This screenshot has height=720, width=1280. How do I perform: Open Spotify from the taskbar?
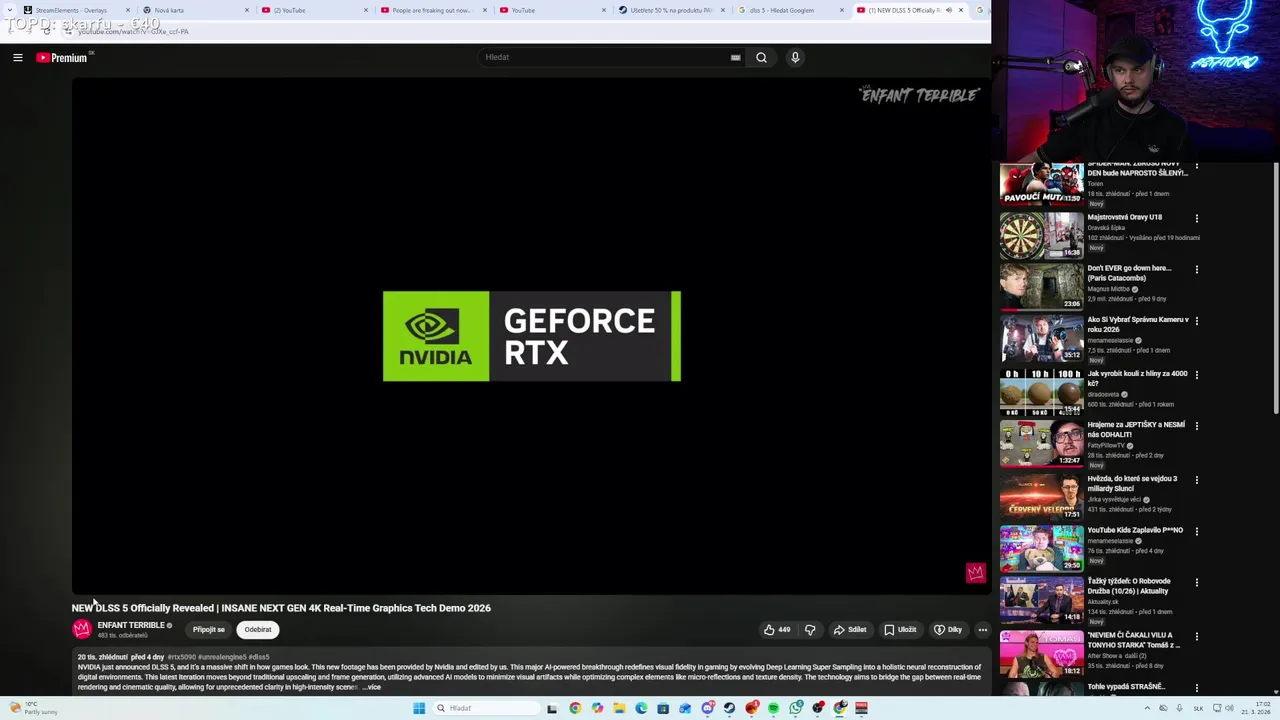coord(773,708)
